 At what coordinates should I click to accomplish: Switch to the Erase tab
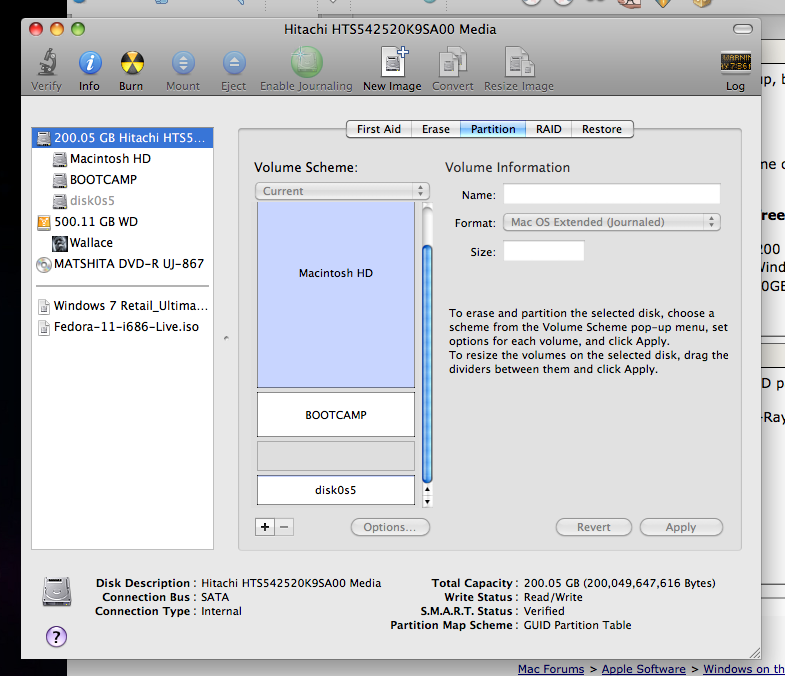coord(436,129)
